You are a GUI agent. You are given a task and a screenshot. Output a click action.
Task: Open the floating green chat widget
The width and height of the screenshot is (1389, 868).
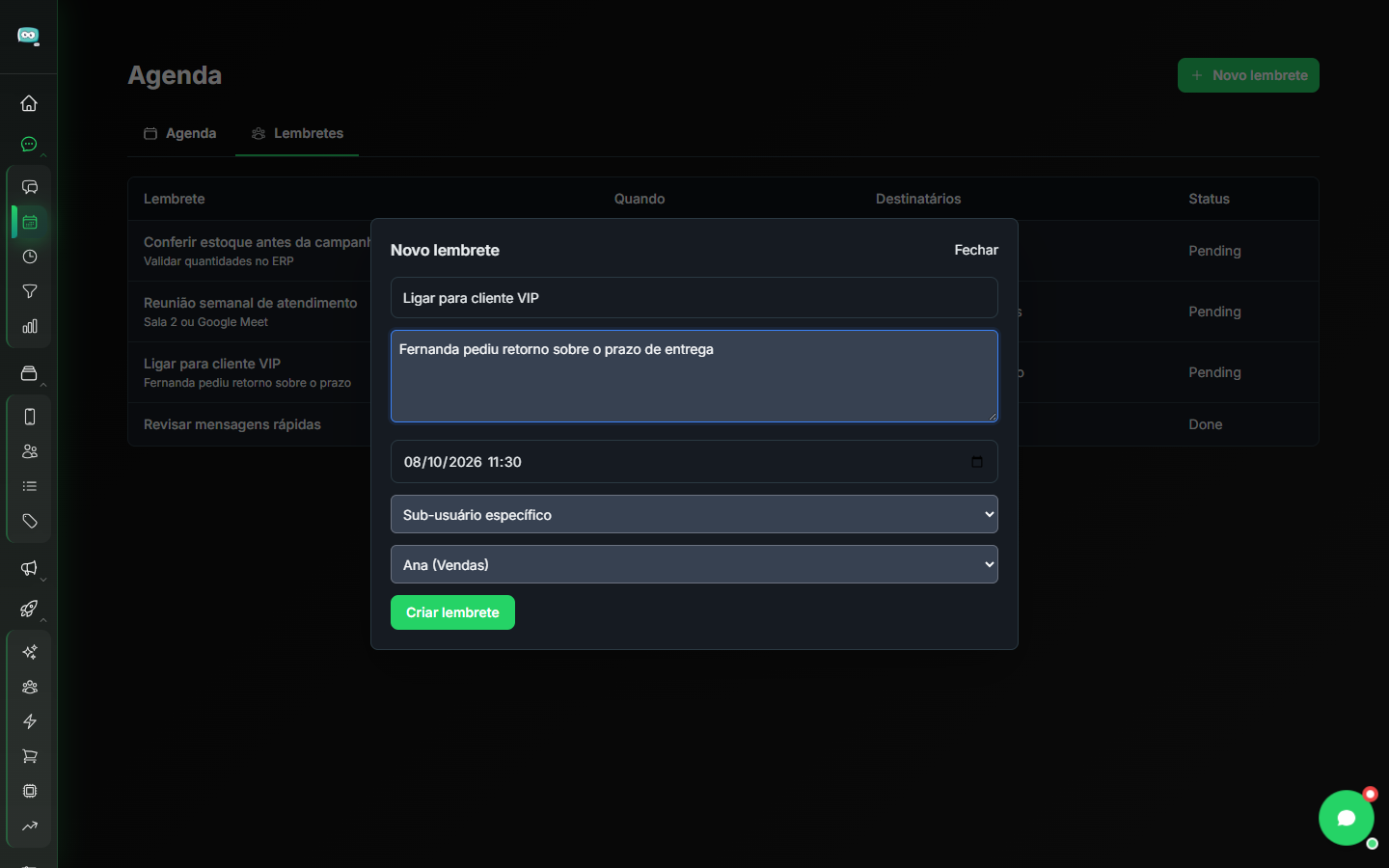(x=1347, y=818)
